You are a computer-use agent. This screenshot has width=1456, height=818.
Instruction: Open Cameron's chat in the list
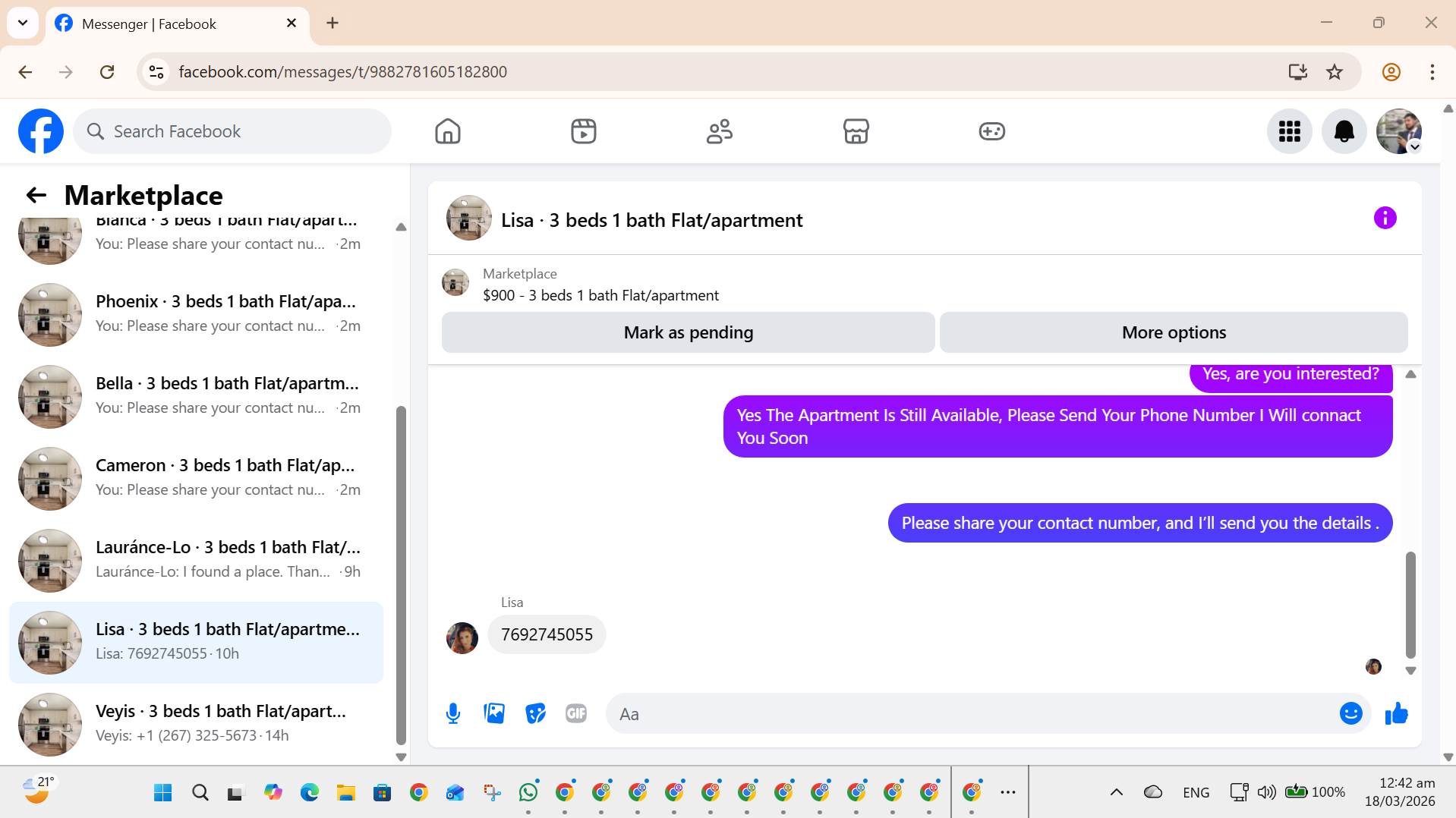tap(196, 478)
